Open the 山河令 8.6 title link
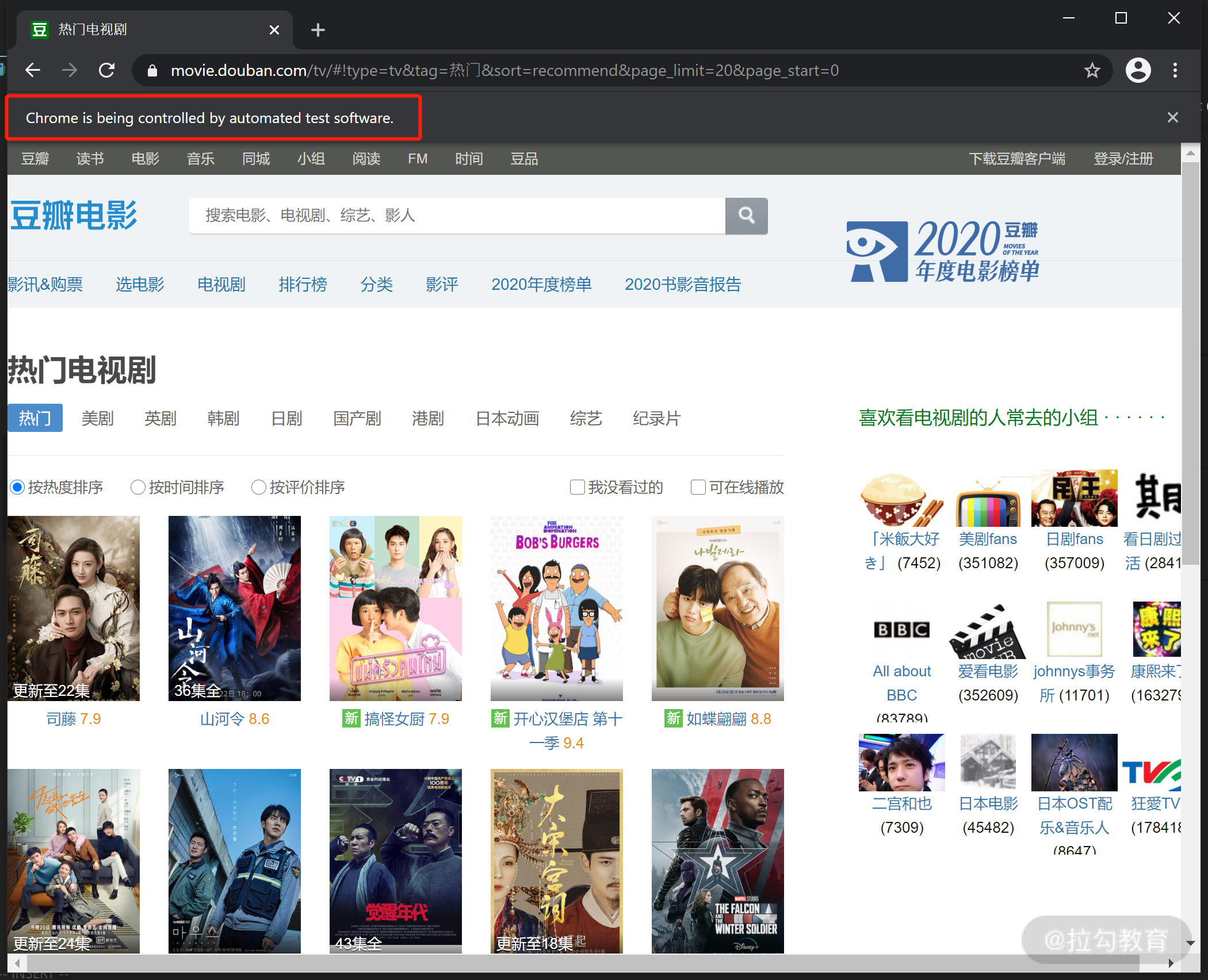Viewport: 1208px width, 980px height. [235, 719]
